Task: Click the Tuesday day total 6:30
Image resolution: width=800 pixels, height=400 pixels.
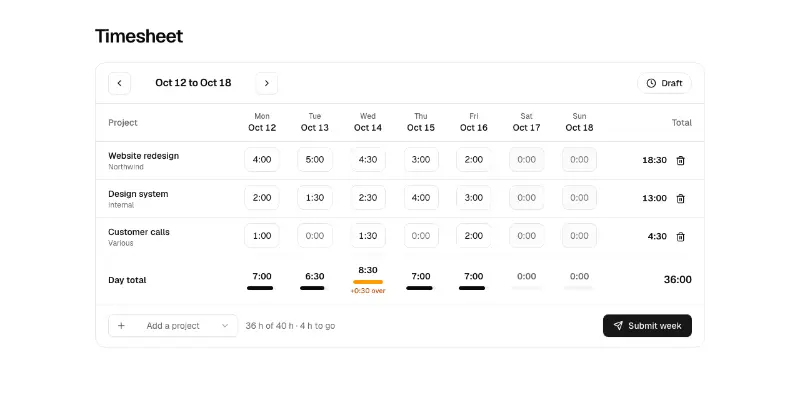Action: (x=315, y=277)
